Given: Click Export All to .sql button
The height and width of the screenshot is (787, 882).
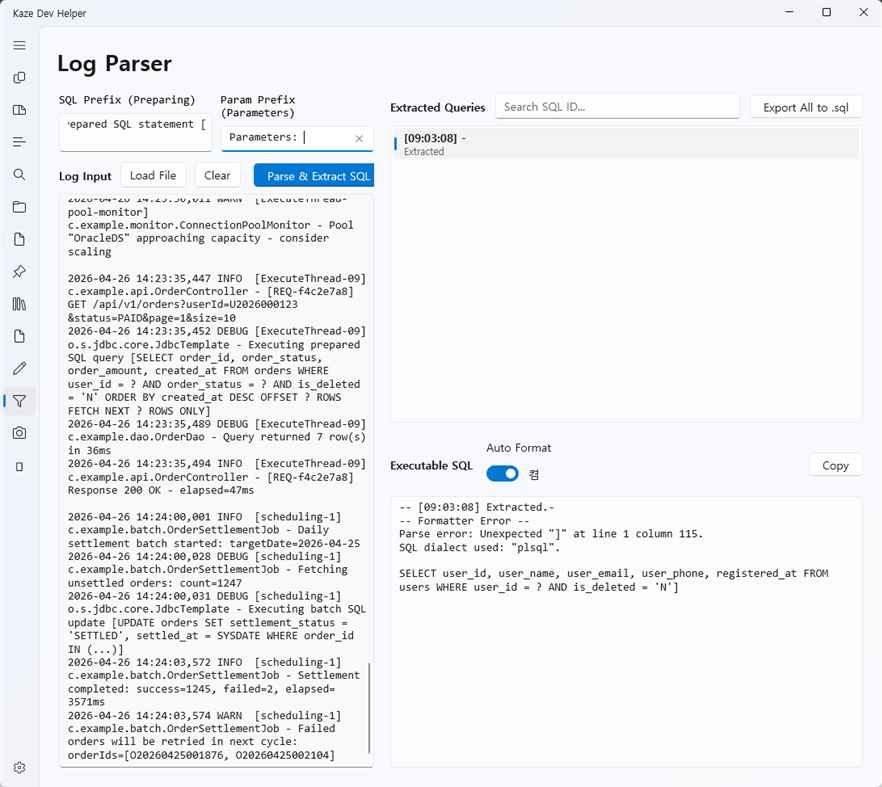Looking at the screenshot, I should tap(806, 107).
